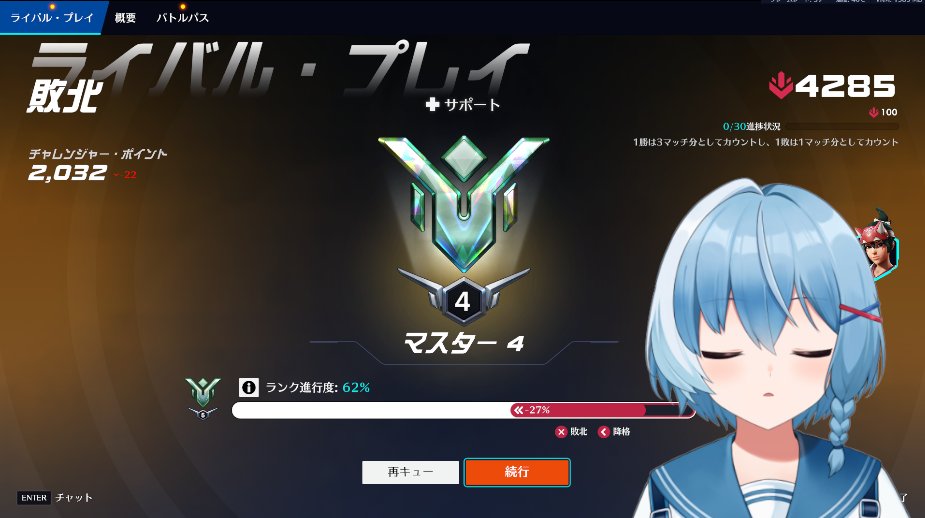Open the info icon beside ランク進行度
This screenshot has height=518, width=925.
pos(249,388)
